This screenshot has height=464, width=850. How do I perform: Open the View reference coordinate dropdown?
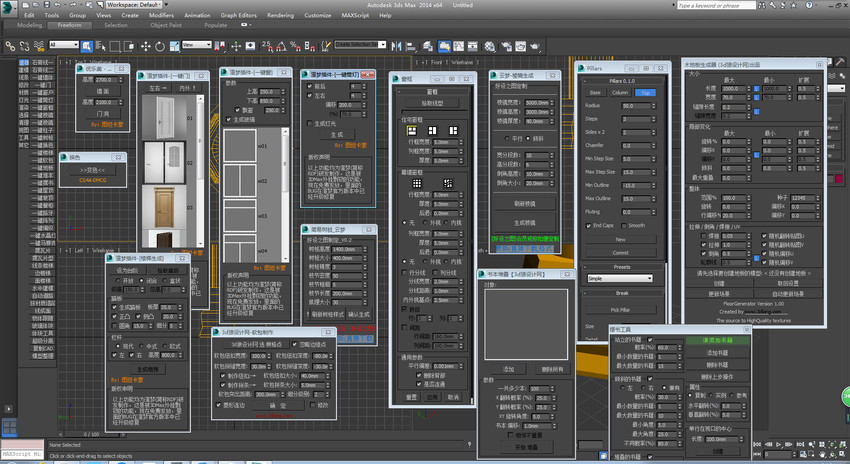(x=197, y=44)
